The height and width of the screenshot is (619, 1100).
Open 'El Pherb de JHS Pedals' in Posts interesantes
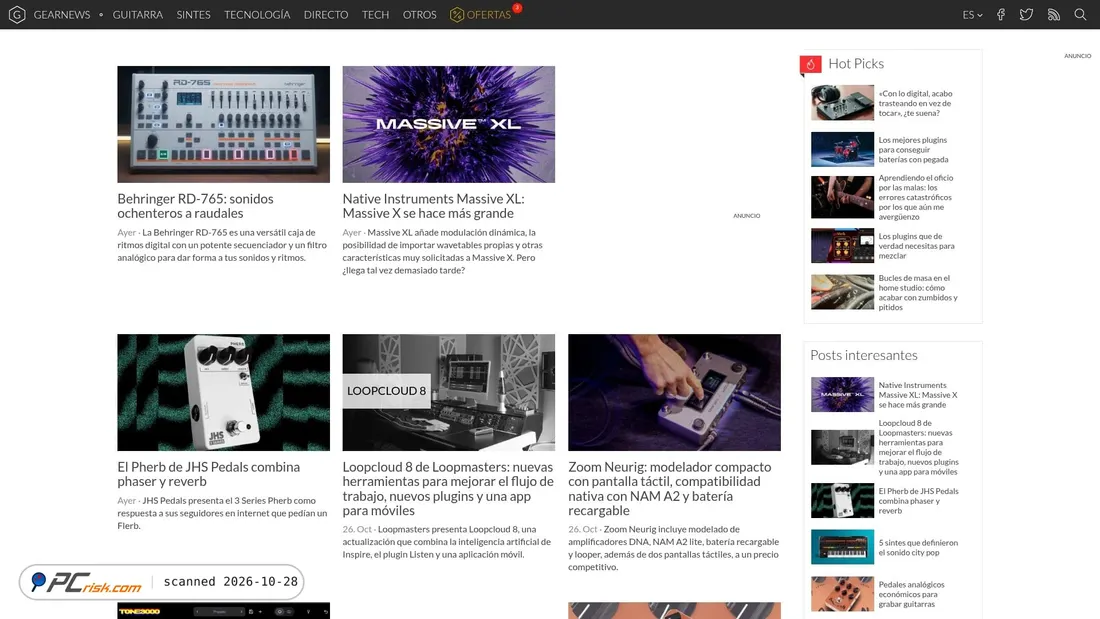(x=918, y=500)
